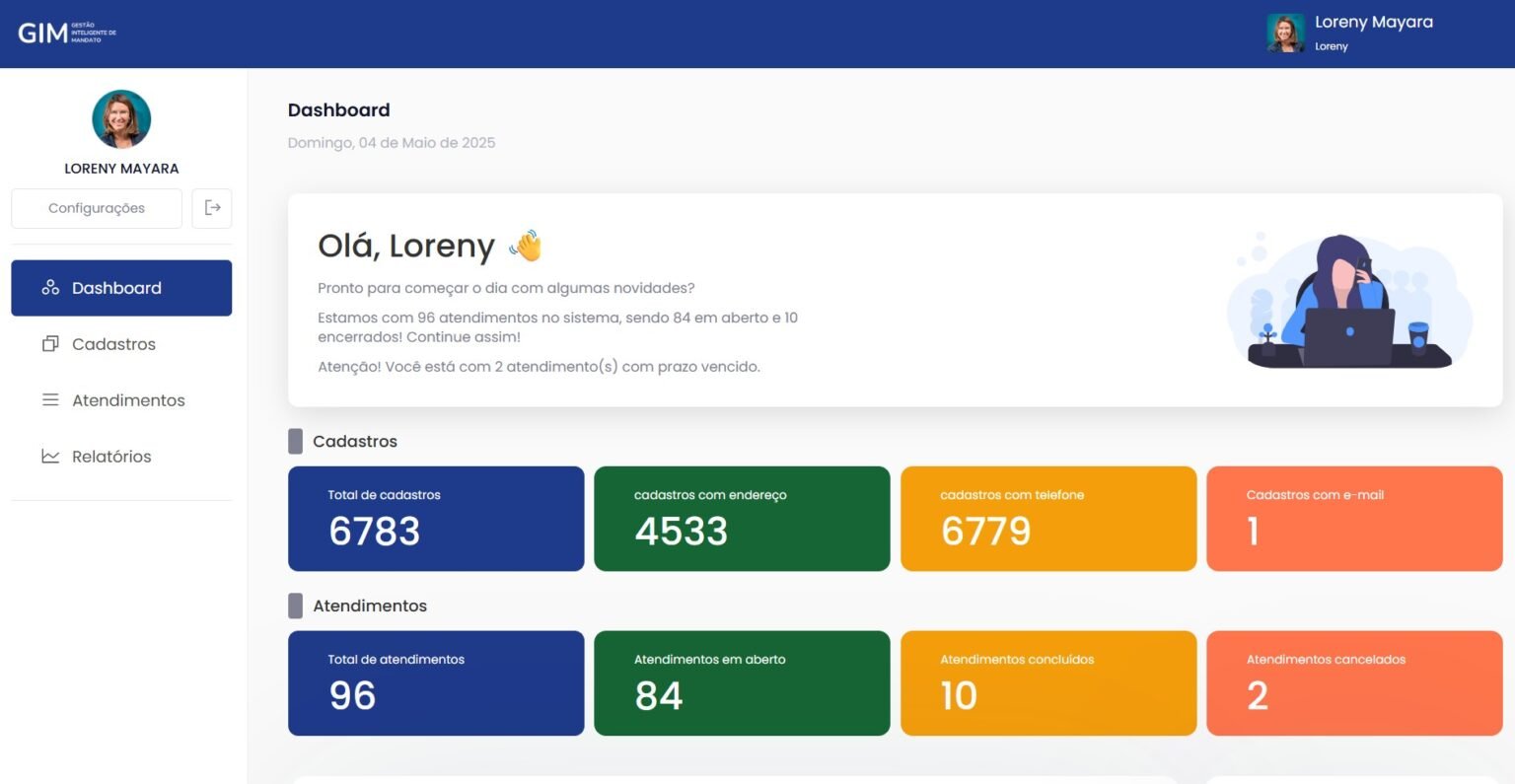
Task: Click the logout icon beside Configurações
Action: 212,208
